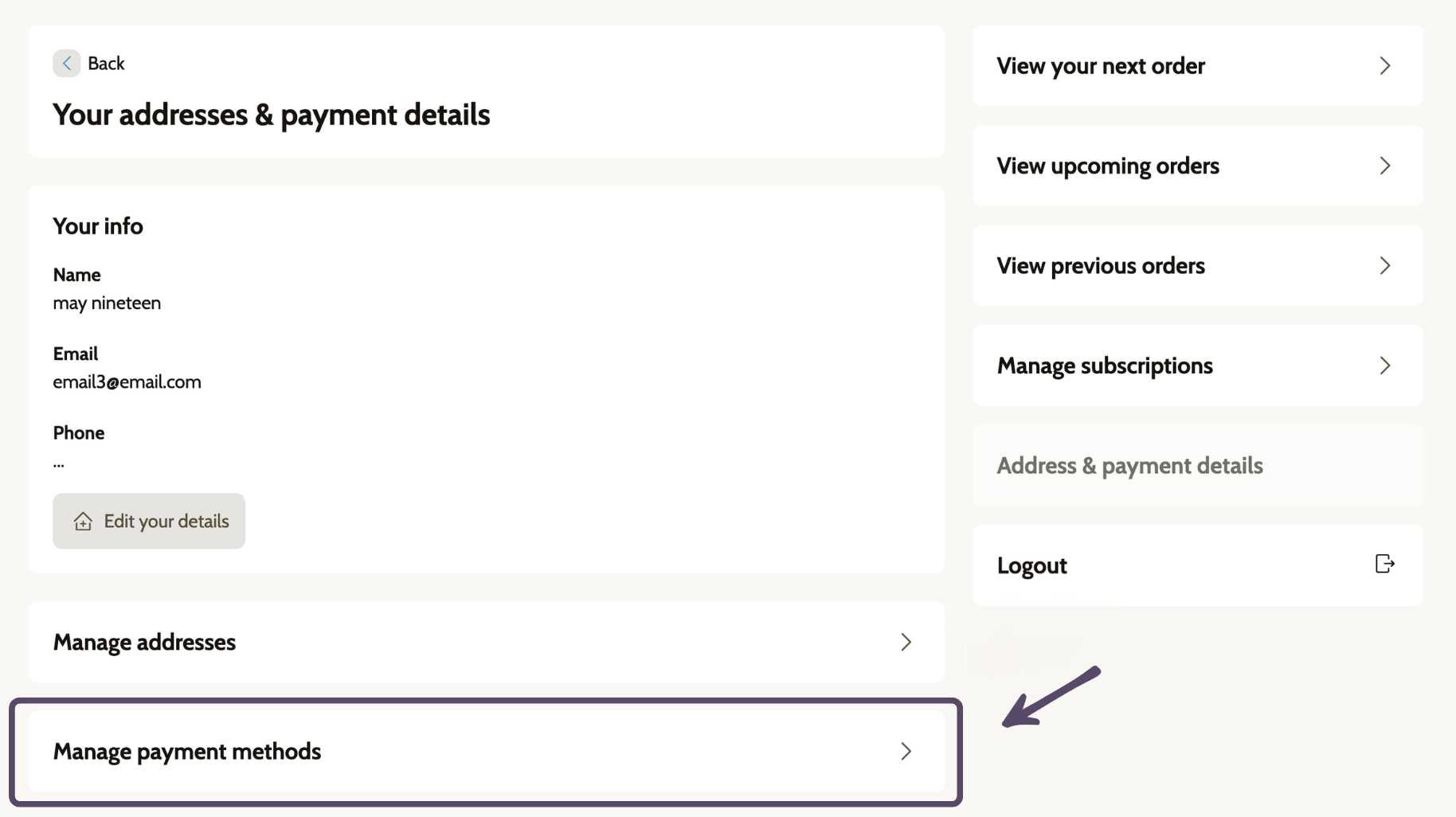The width and height of the screenshot is (1456, 817).
Task: Click the Edit your details button
Action: [149, 521]
